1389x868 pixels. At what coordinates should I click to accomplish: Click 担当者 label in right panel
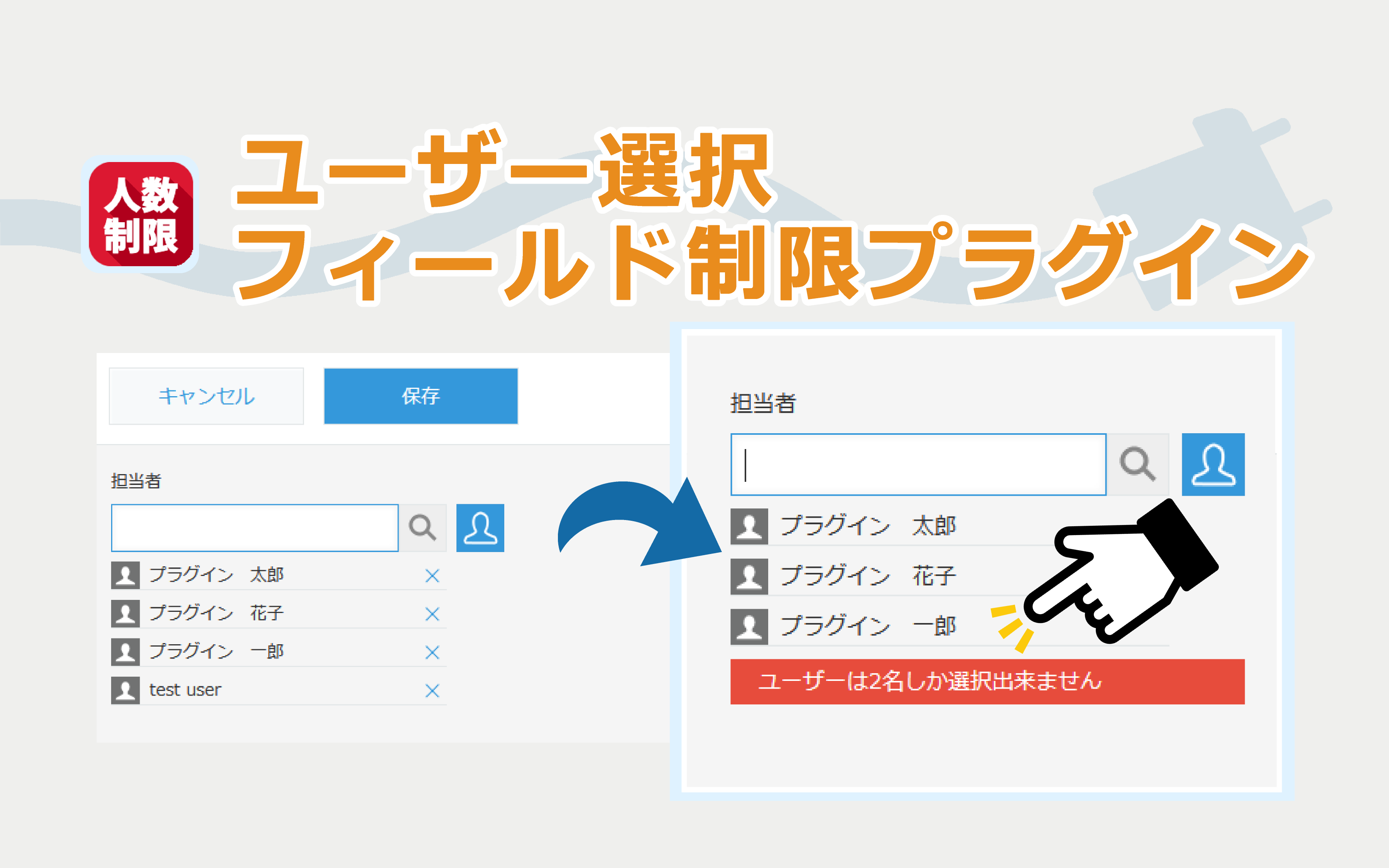coord(763,404)
